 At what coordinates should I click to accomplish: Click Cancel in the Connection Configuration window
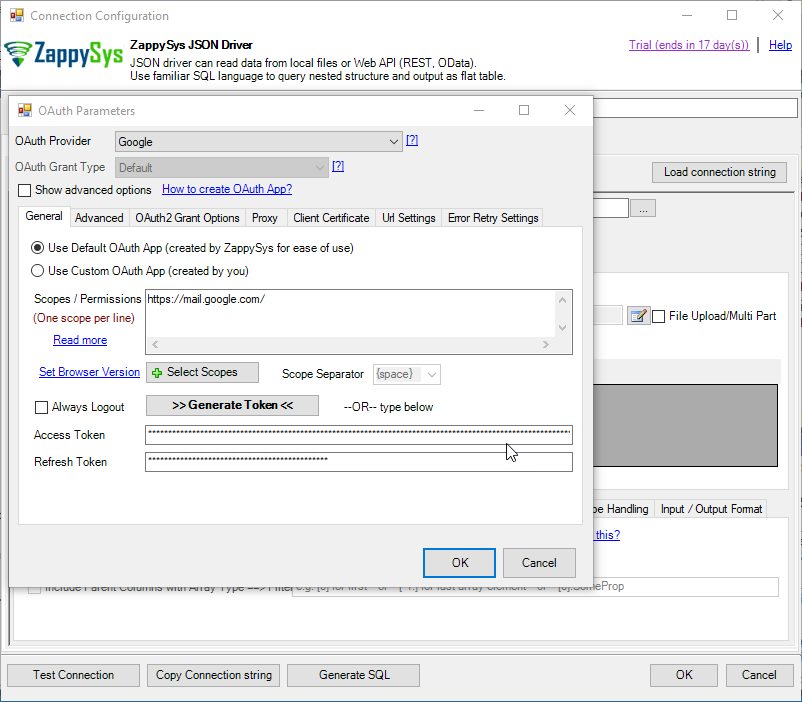[759, 675]
